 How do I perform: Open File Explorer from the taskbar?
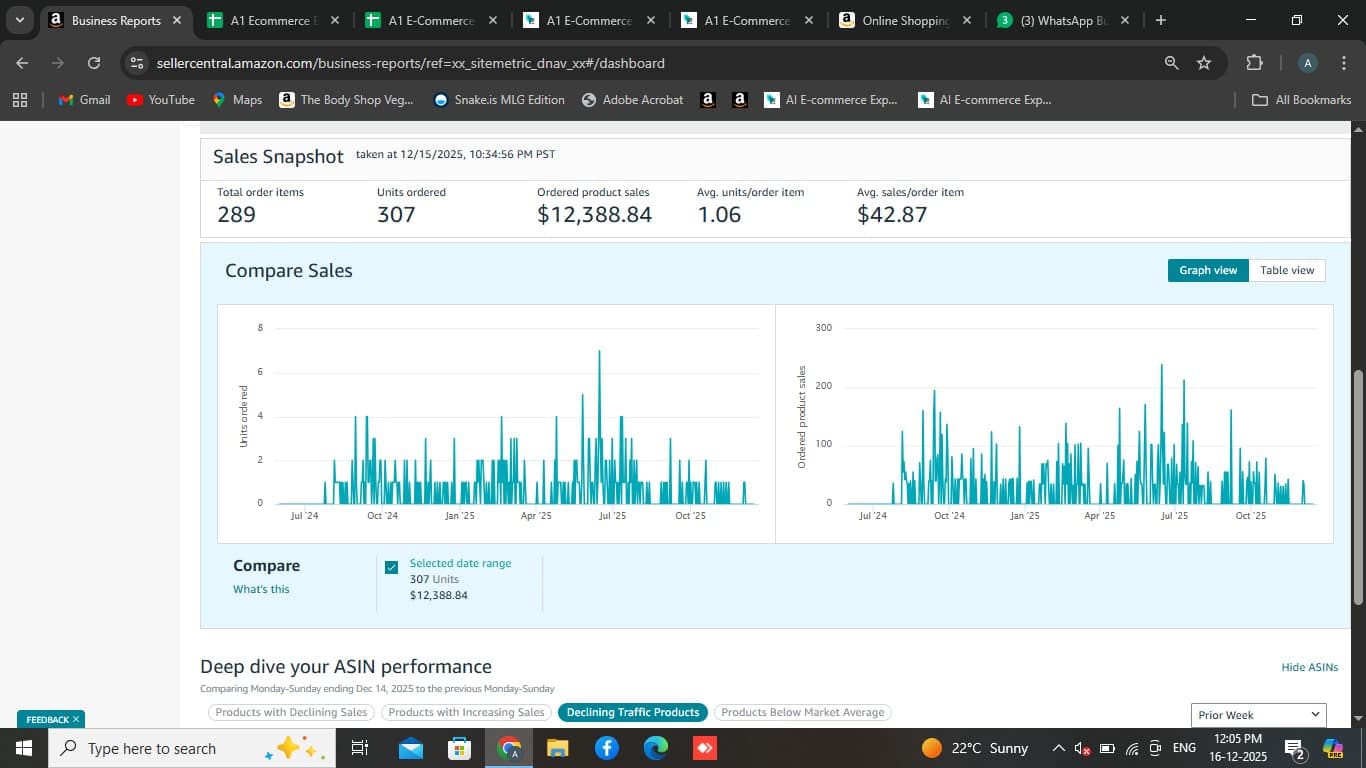557,748
